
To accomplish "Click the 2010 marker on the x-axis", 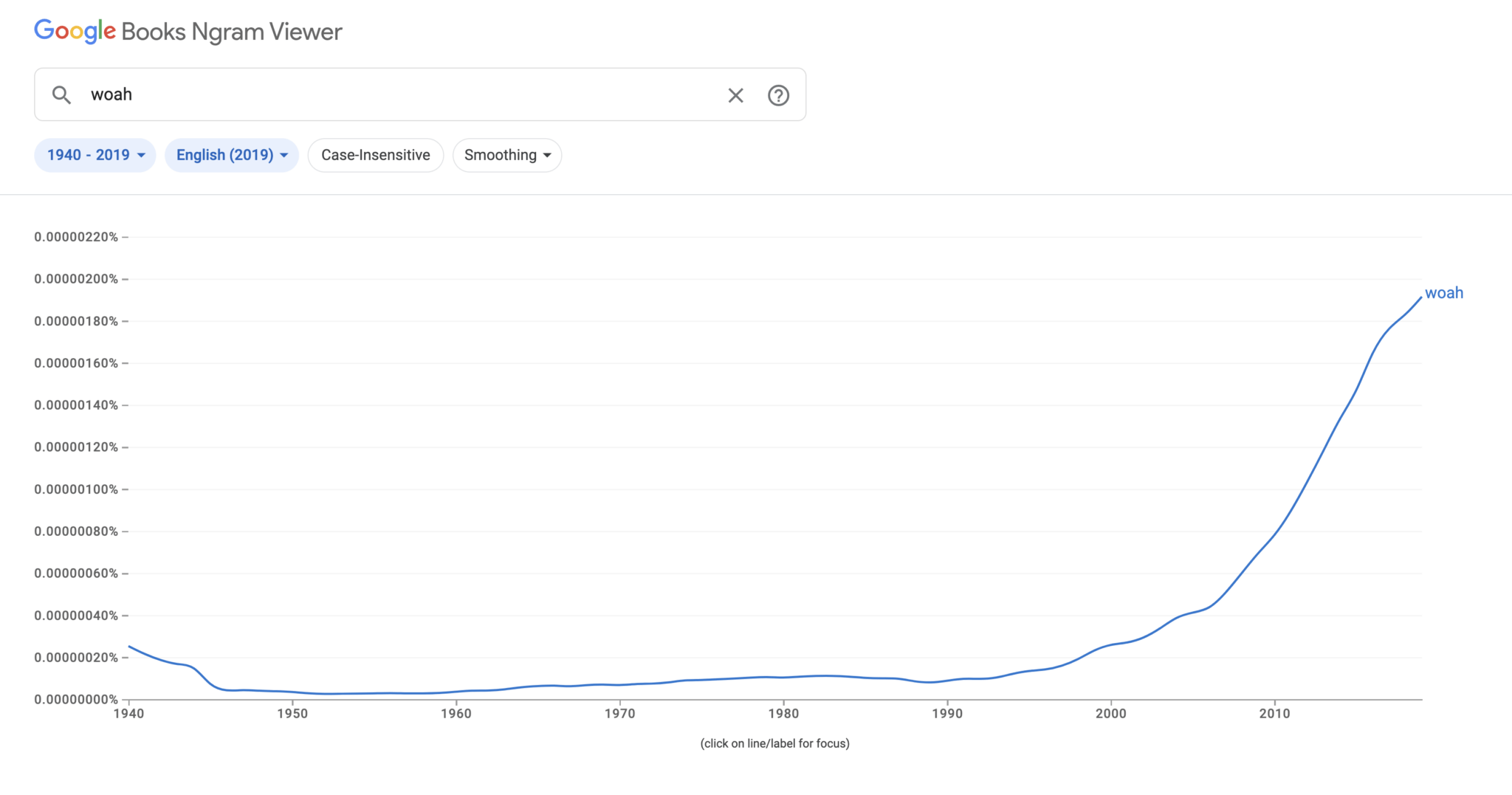I will [1274, 714].
